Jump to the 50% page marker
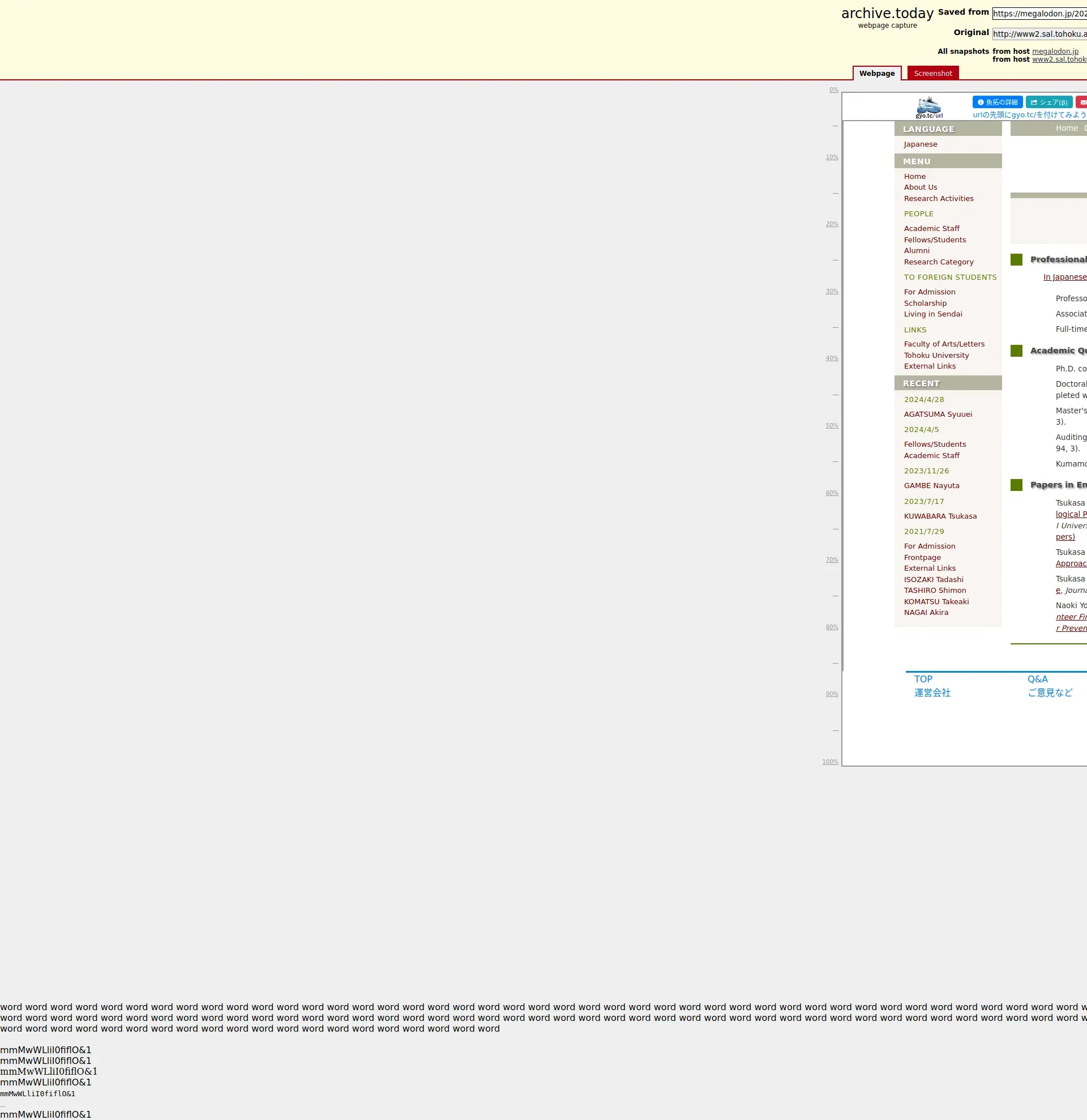This screenshot has width=1087, height=1120. click(832, 426)
